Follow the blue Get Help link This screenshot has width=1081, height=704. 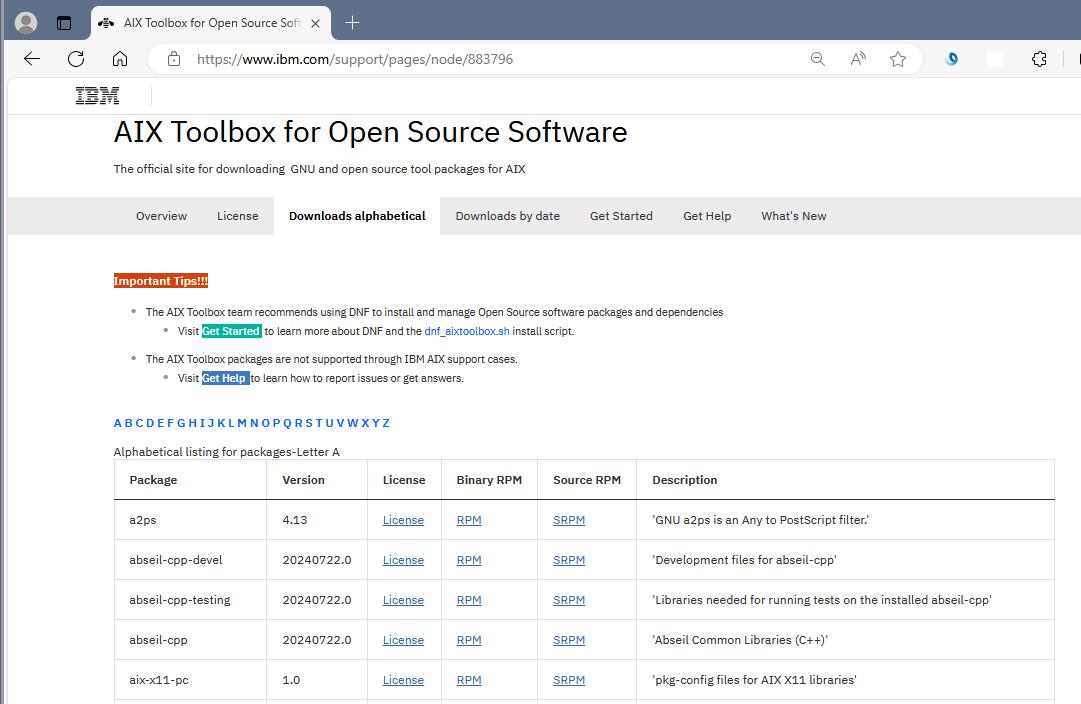pyautogui.click(x=225, y=378)
